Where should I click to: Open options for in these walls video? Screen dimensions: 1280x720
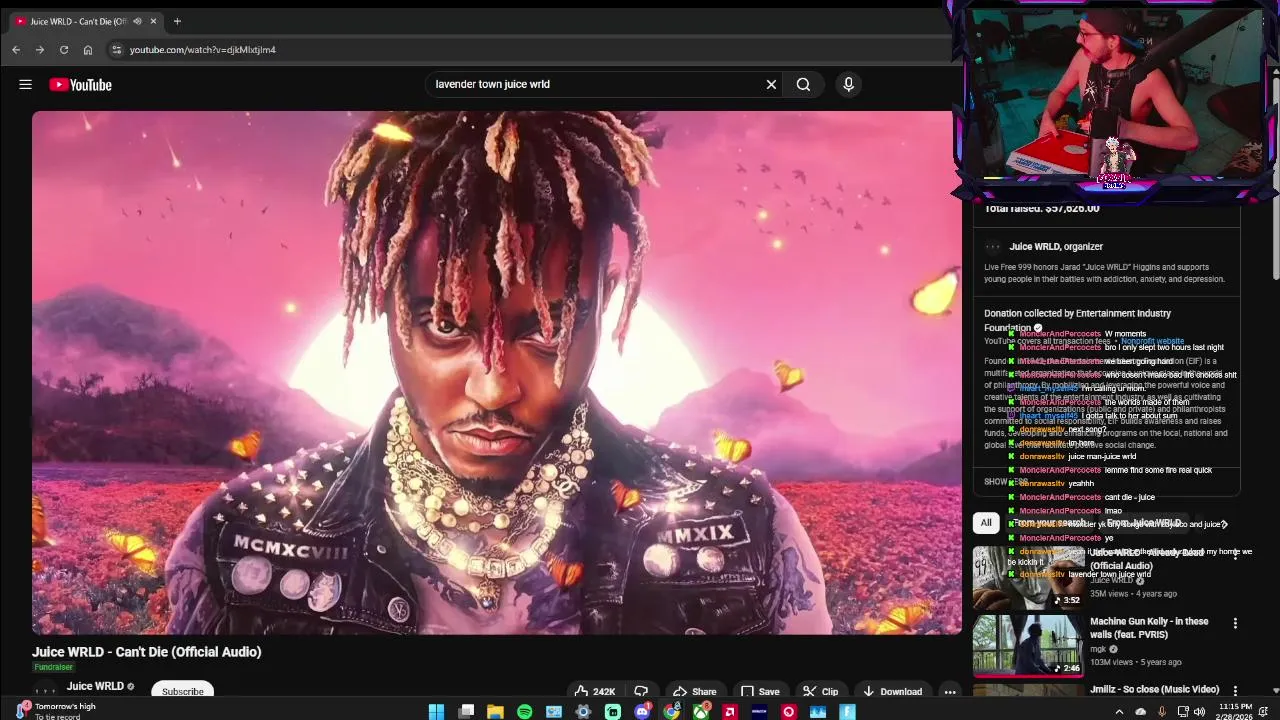coord(1235,623)
